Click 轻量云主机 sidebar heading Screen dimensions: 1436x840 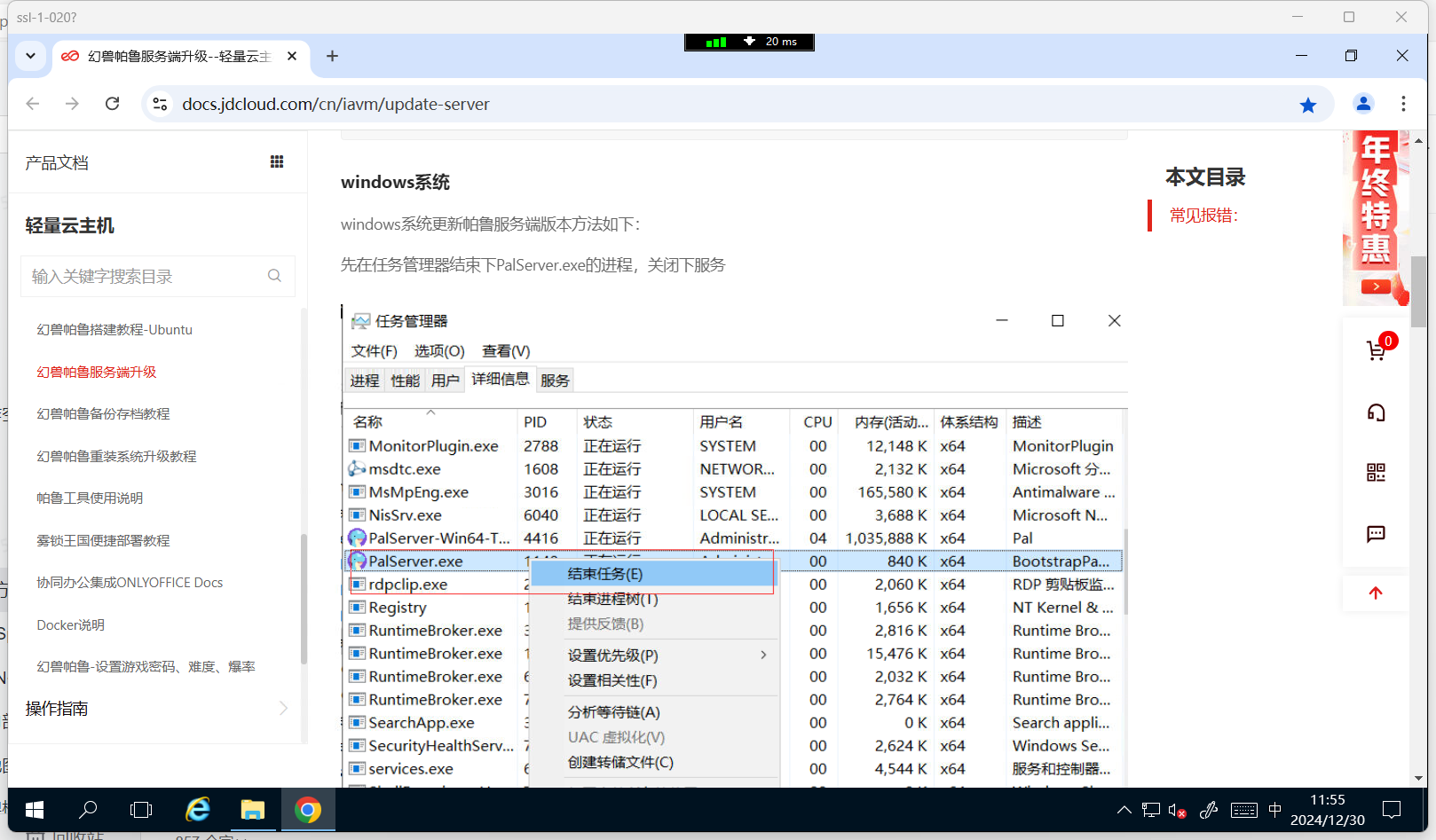click(x=69, y=226)
